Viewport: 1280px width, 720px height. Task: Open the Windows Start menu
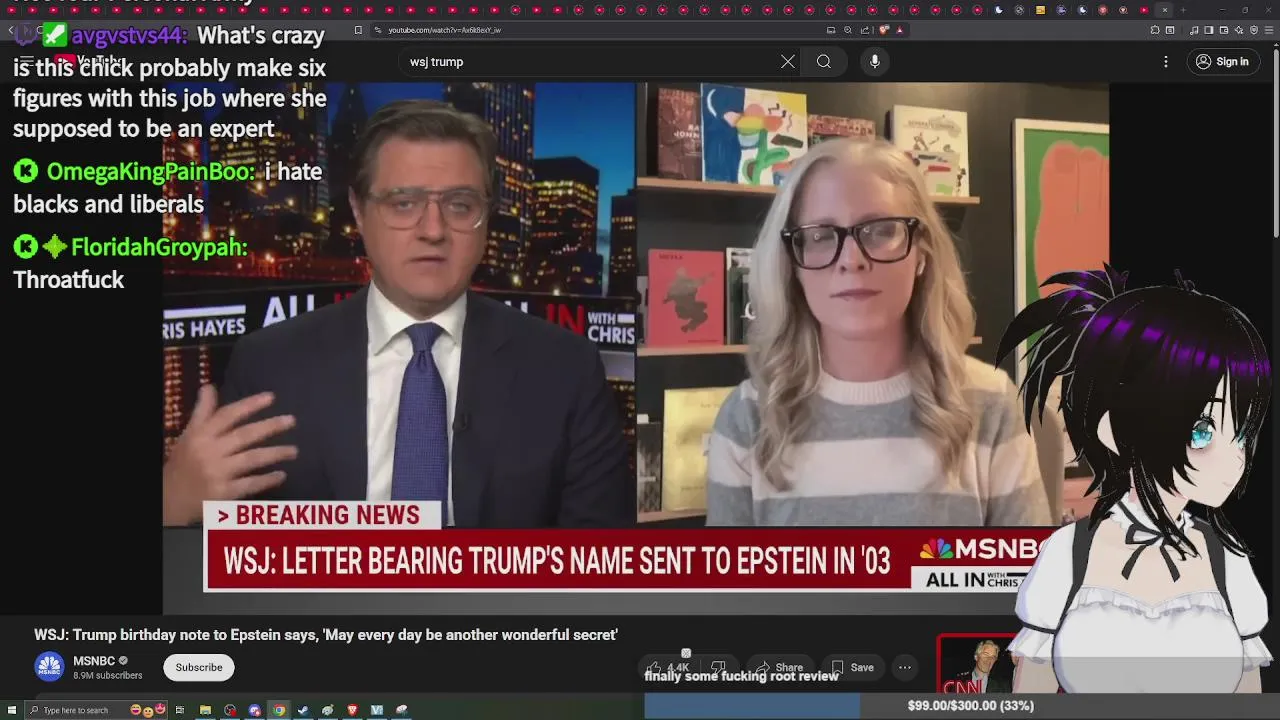12,710
